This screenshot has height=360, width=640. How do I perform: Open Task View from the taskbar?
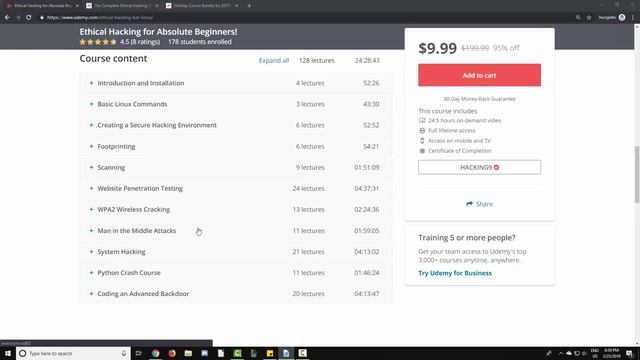[139, 353]
